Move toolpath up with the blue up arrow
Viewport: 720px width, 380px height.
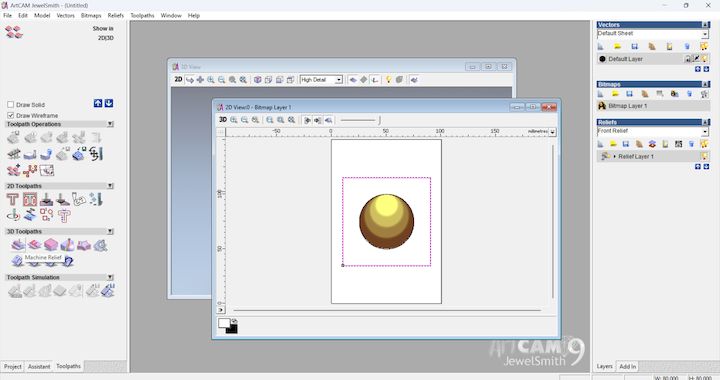click(x=98, y=103)
